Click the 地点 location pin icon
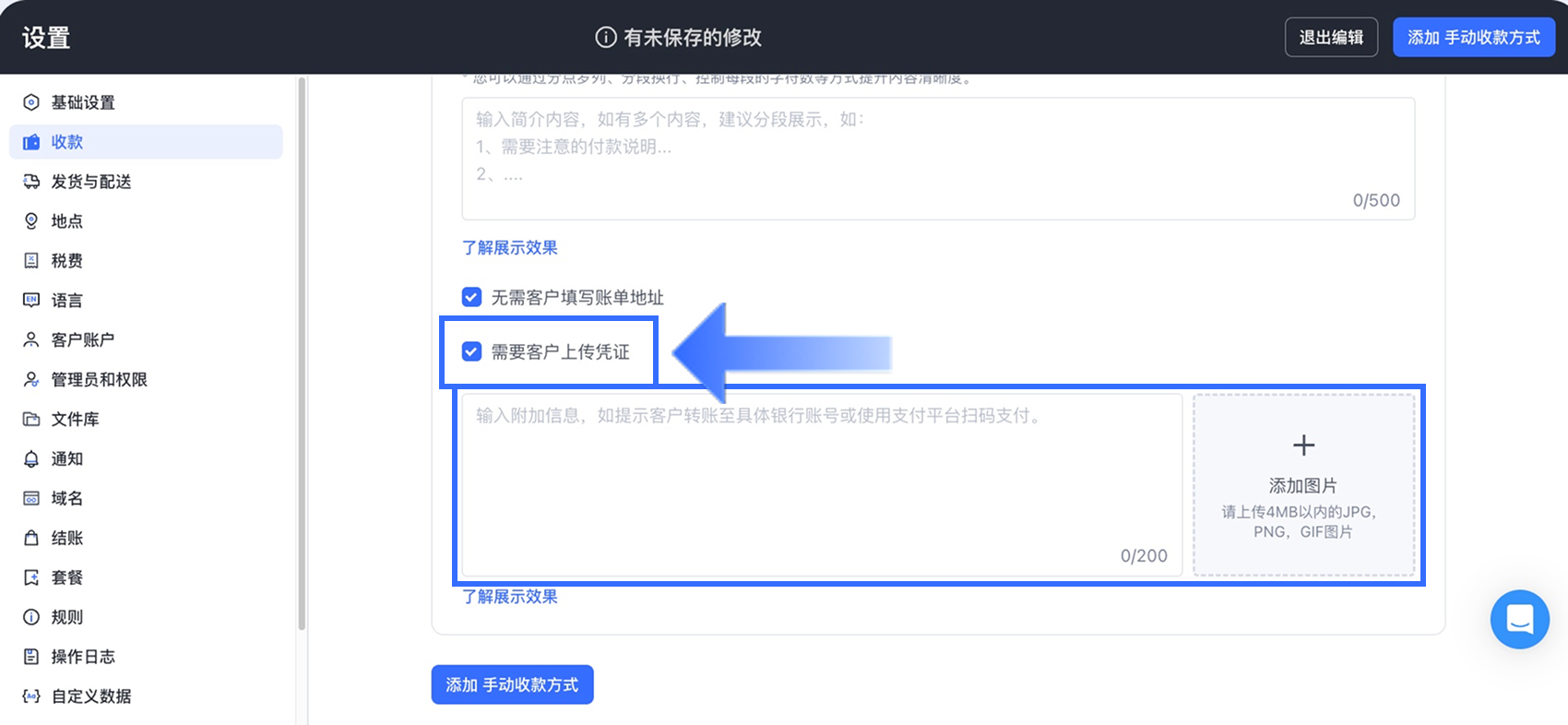This screenshot has width=1568, height=725. [x=31, y=221]
